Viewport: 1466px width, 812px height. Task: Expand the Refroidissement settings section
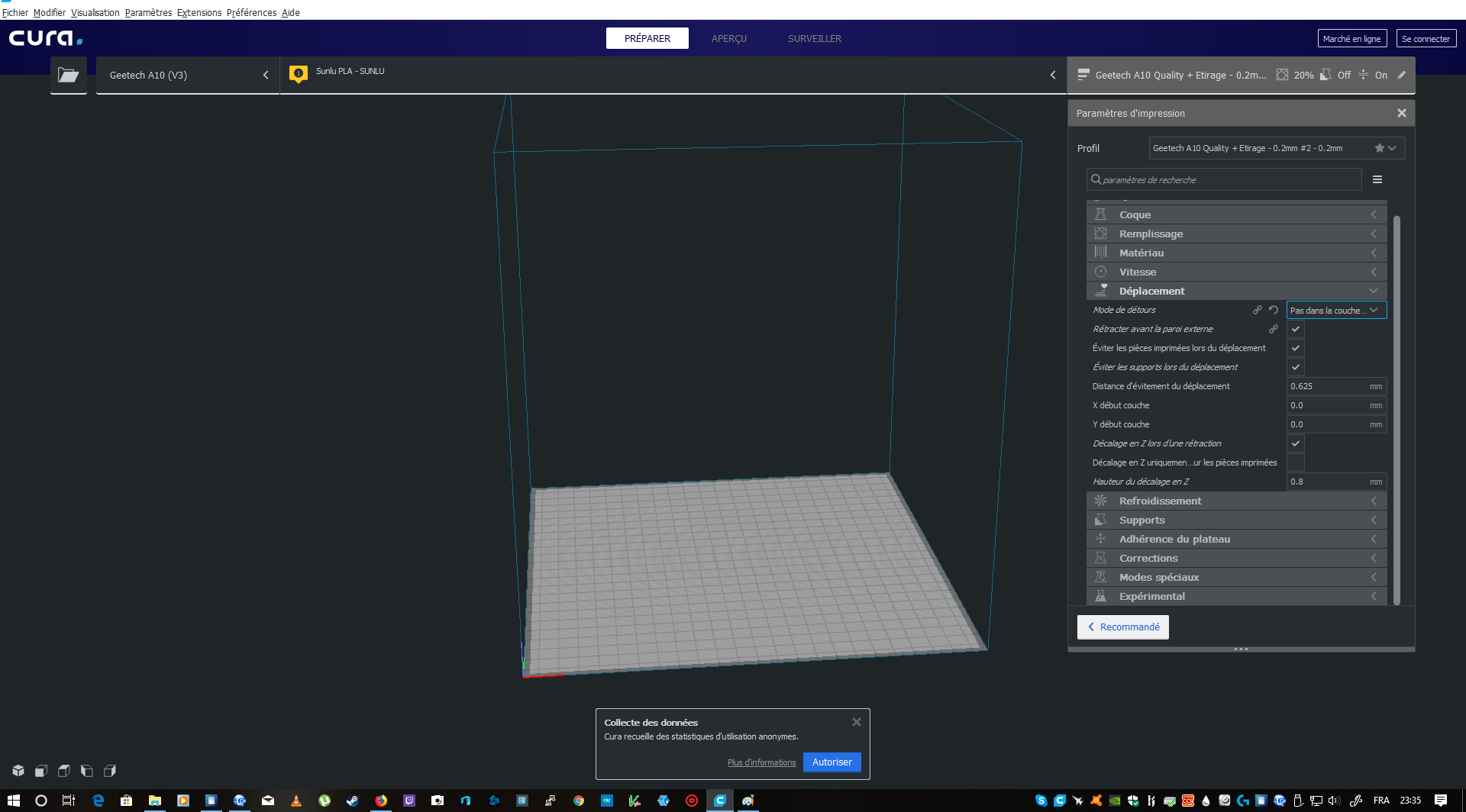[1236, 501]
